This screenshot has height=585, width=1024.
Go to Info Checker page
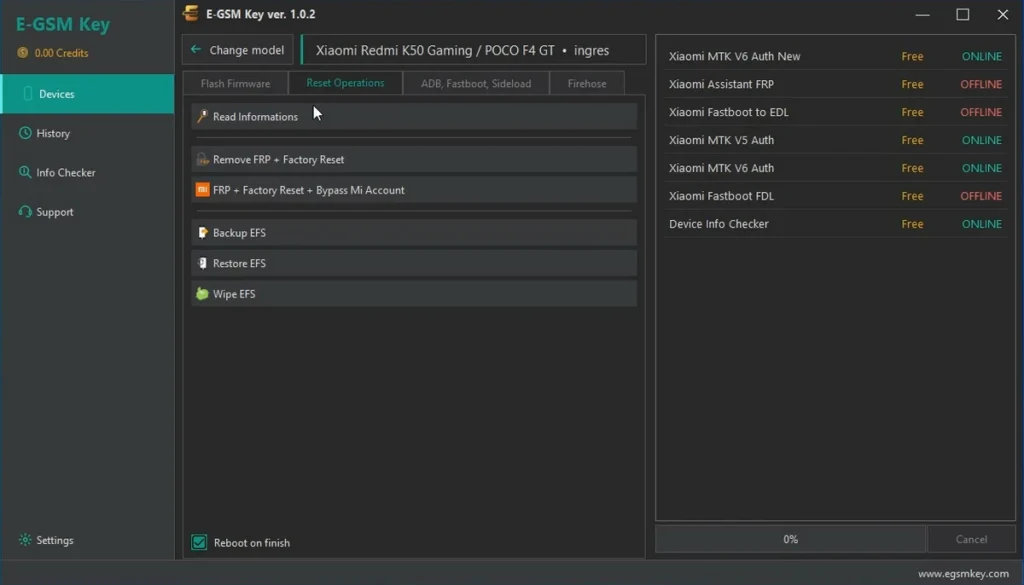click(x=87, y=172)
